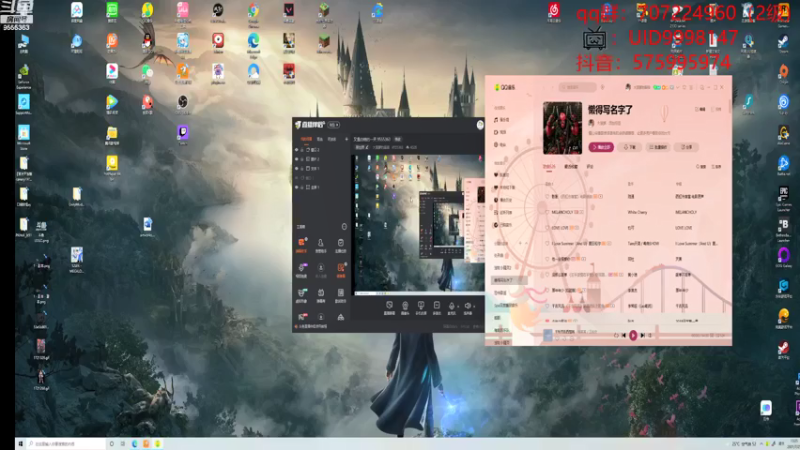Open the Google Chrome desktop shortcut
This screenshot has width=800, height=450.
click(254, 13)
